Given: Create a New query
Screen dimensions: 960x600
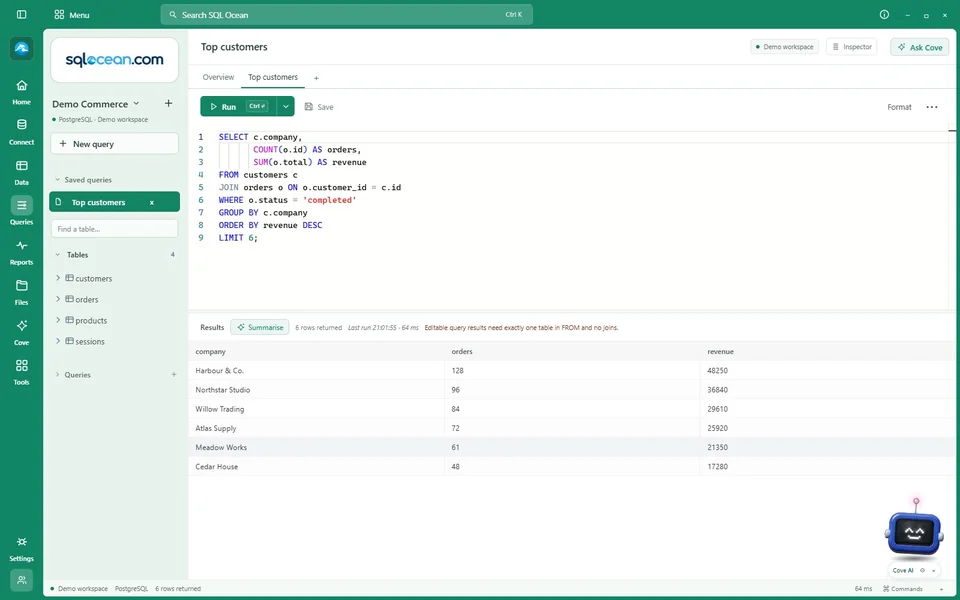Looking at the screenshot, I should click(114, 144).
